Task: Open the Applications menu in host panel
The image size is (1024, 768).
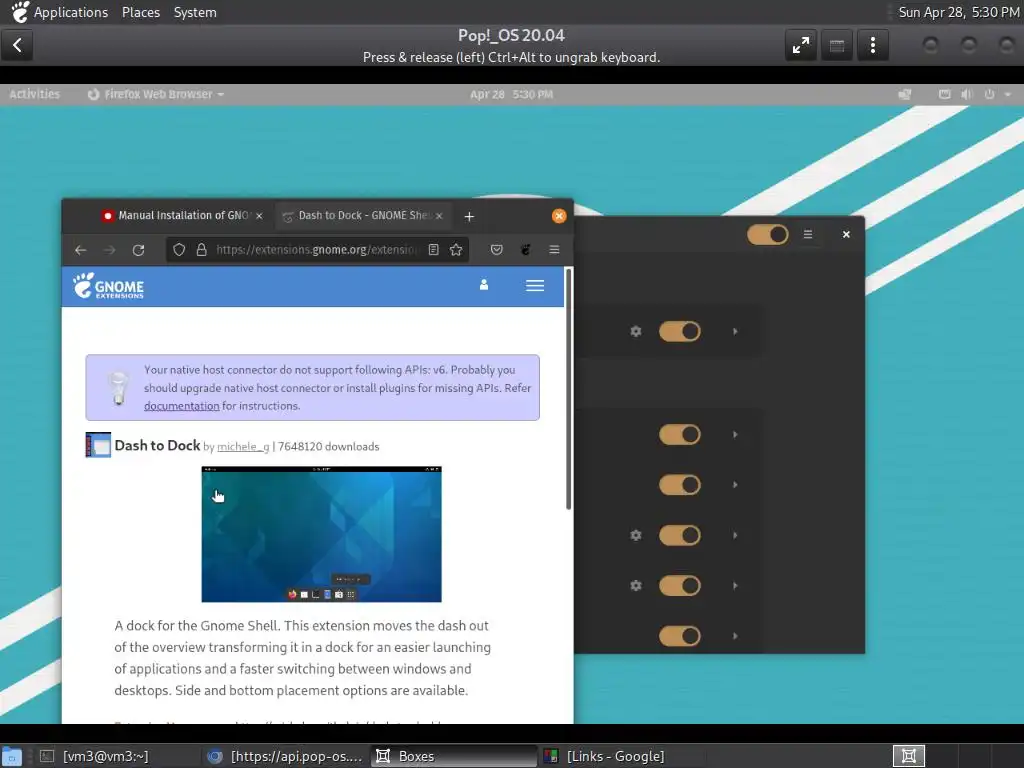Action: coord(71,12)
